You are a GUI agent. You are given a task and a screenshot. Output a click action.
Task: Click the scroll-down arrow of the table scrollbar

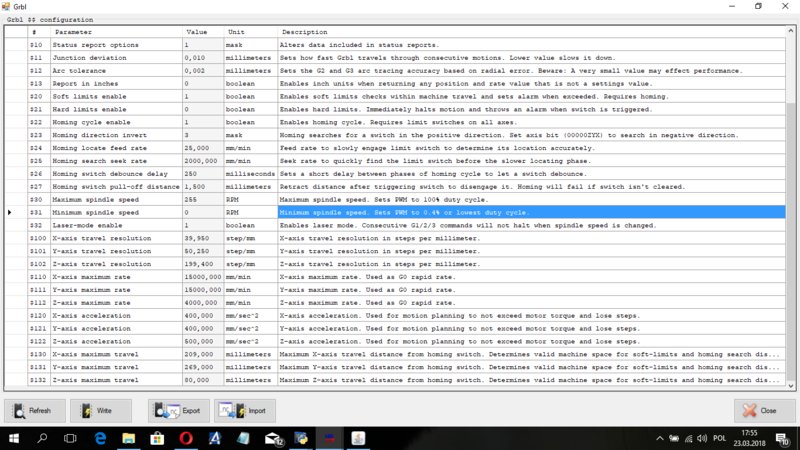click(x=790, y=386)
